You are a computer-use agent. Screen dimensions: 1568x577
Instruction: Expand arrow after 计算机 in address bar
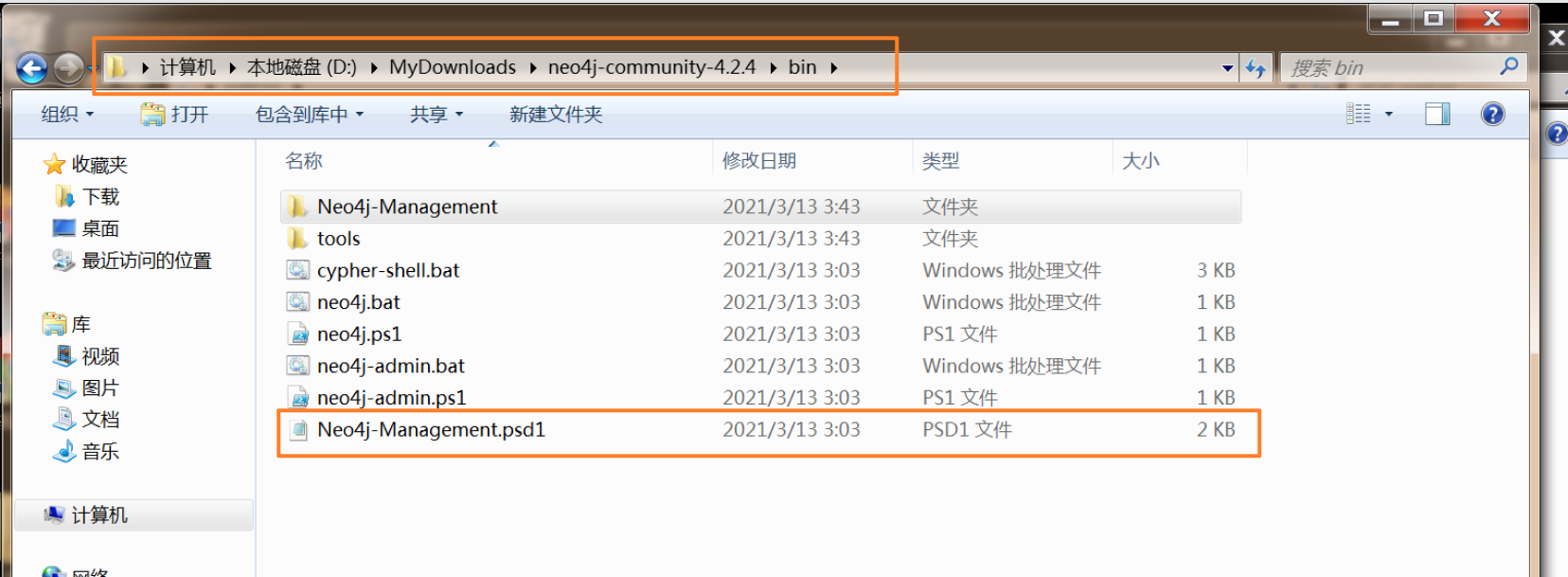tap(232, 67)
